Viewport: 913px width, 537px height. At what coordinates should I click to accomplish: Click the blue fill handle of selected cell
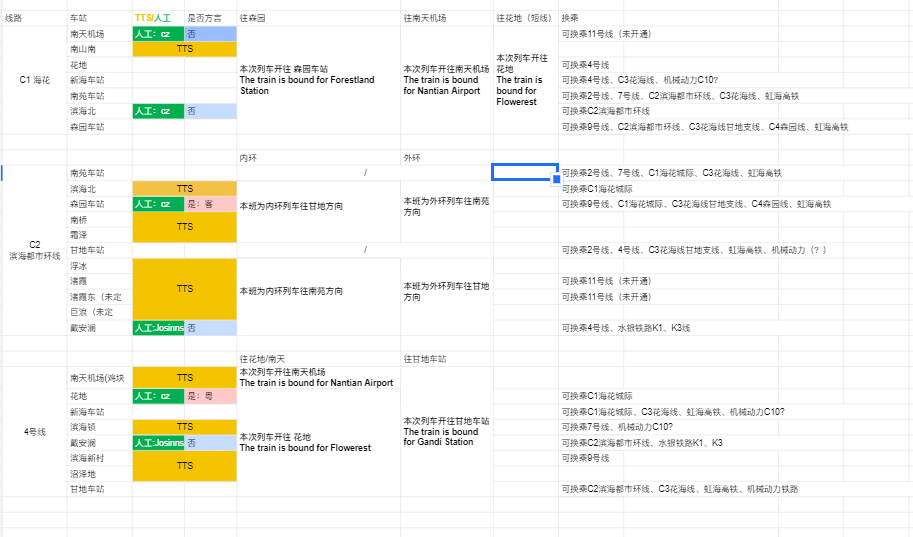point(555,180)
